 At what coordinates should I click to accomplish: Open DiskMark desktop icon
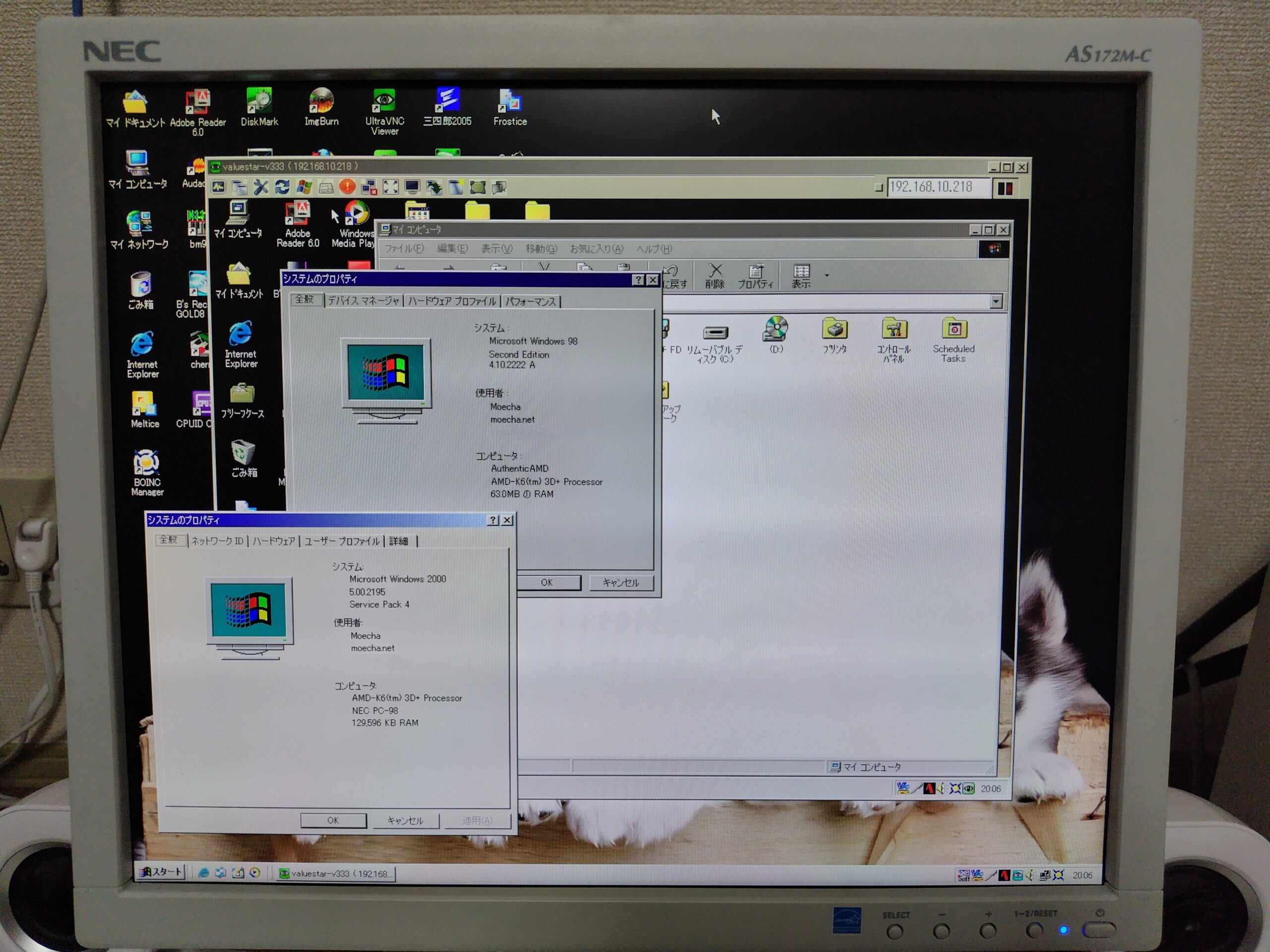(259, 107)
